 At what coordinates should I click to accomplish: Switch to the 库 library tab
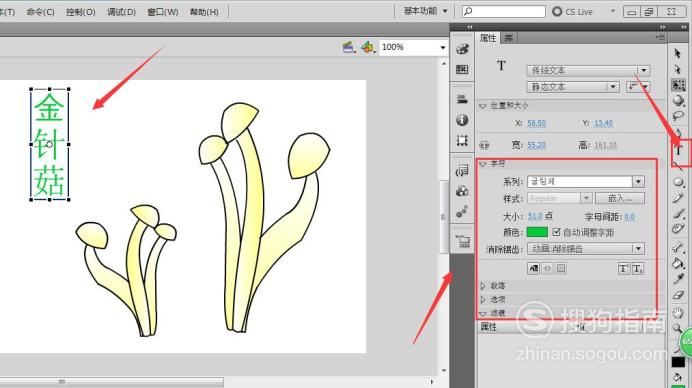point(508,38)
